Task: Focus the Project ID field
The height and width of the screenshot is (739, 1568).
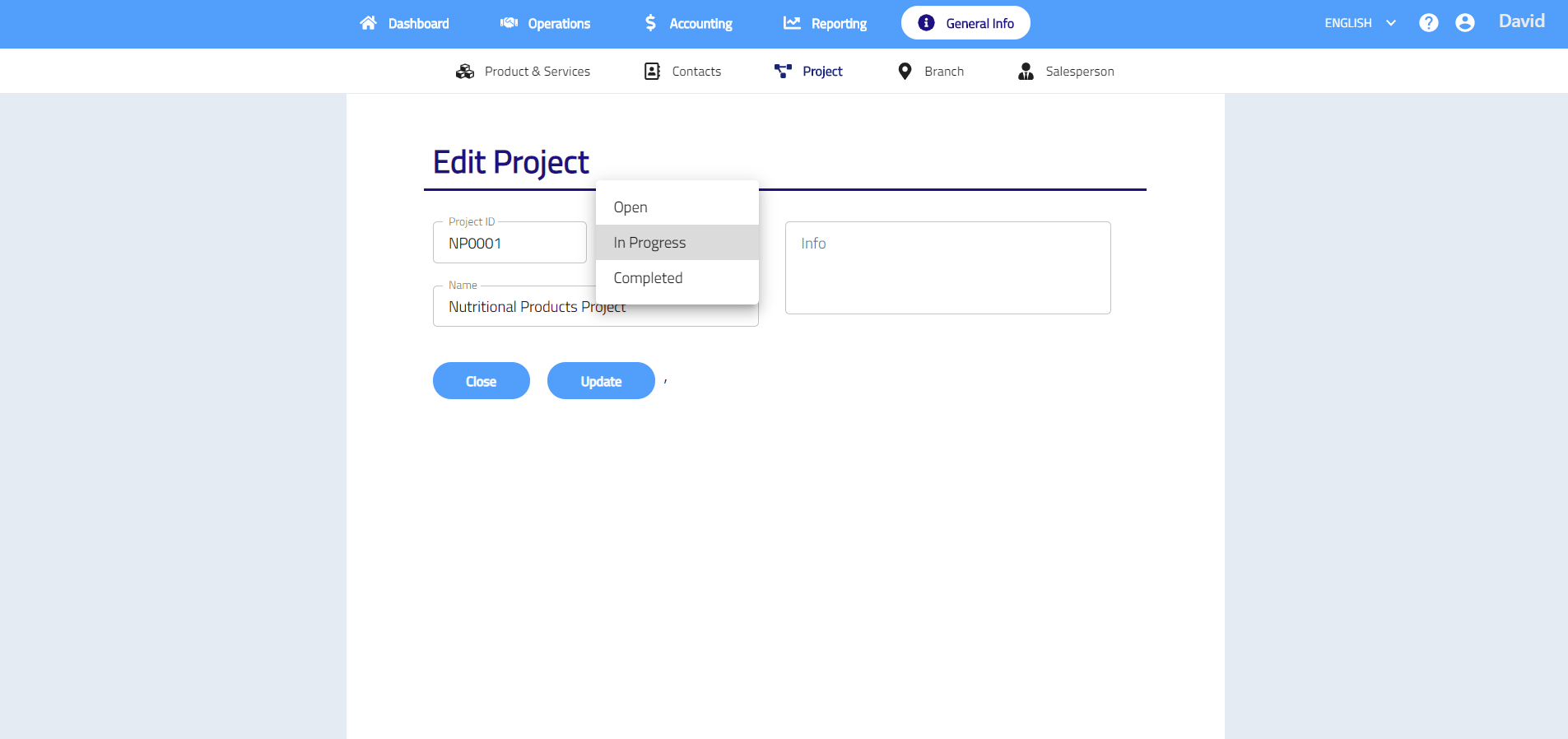Action: coord(509,244)
